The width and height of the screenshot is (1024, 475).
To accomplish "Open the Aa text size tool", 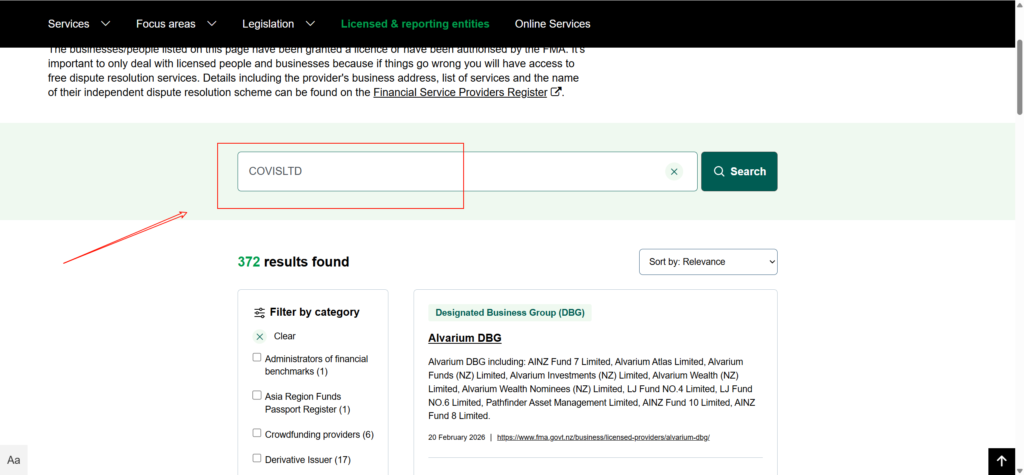I will pos(14,460).
